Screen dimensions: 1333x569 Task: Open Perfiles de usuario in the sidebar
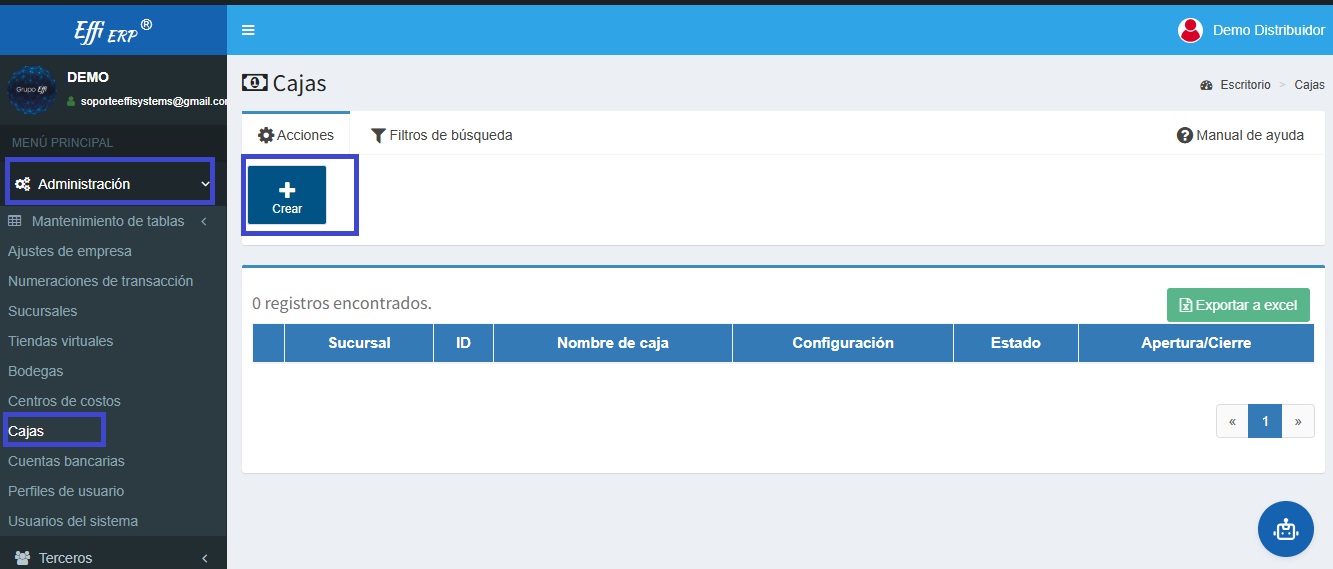(66, 491)
